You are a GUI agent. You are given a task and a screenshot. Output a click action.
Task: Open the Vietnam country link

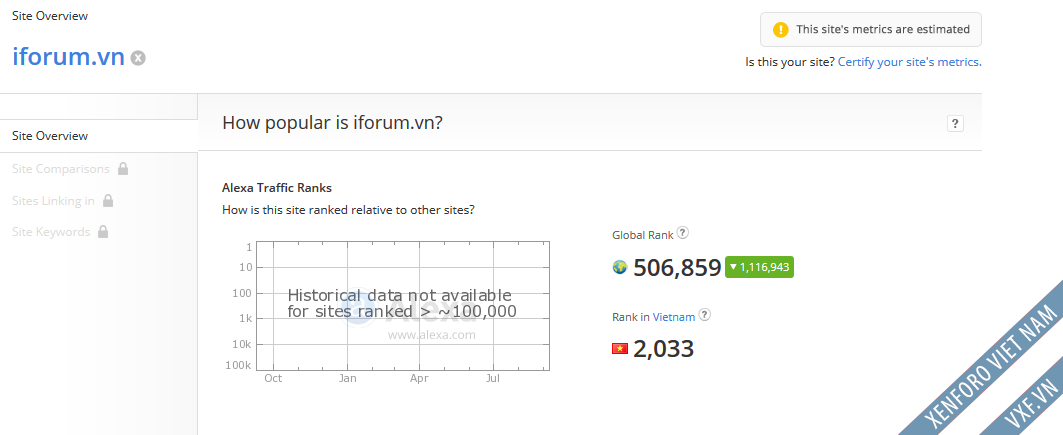(674, 316)
